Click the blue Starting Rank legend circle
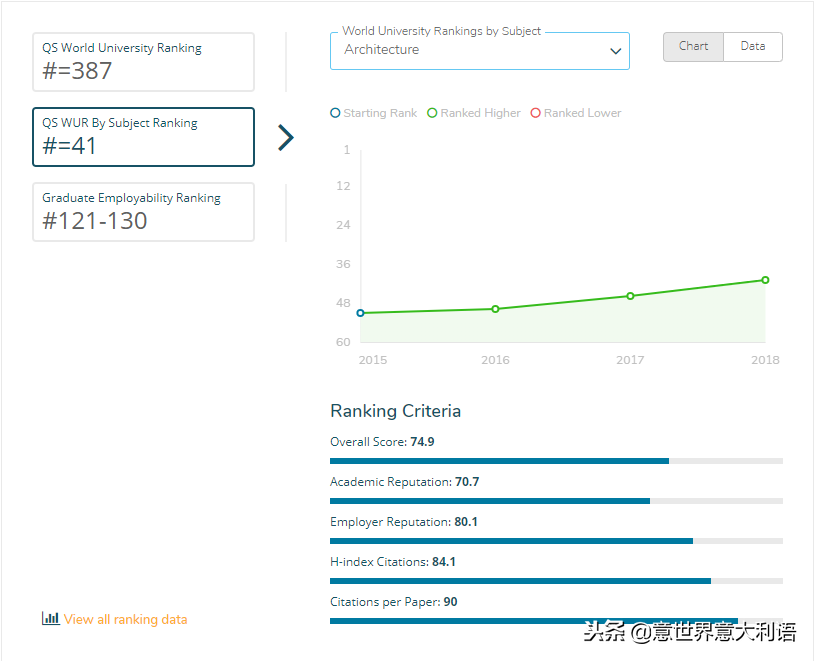This screenshot has width=815, height=661. click(335, 113)
